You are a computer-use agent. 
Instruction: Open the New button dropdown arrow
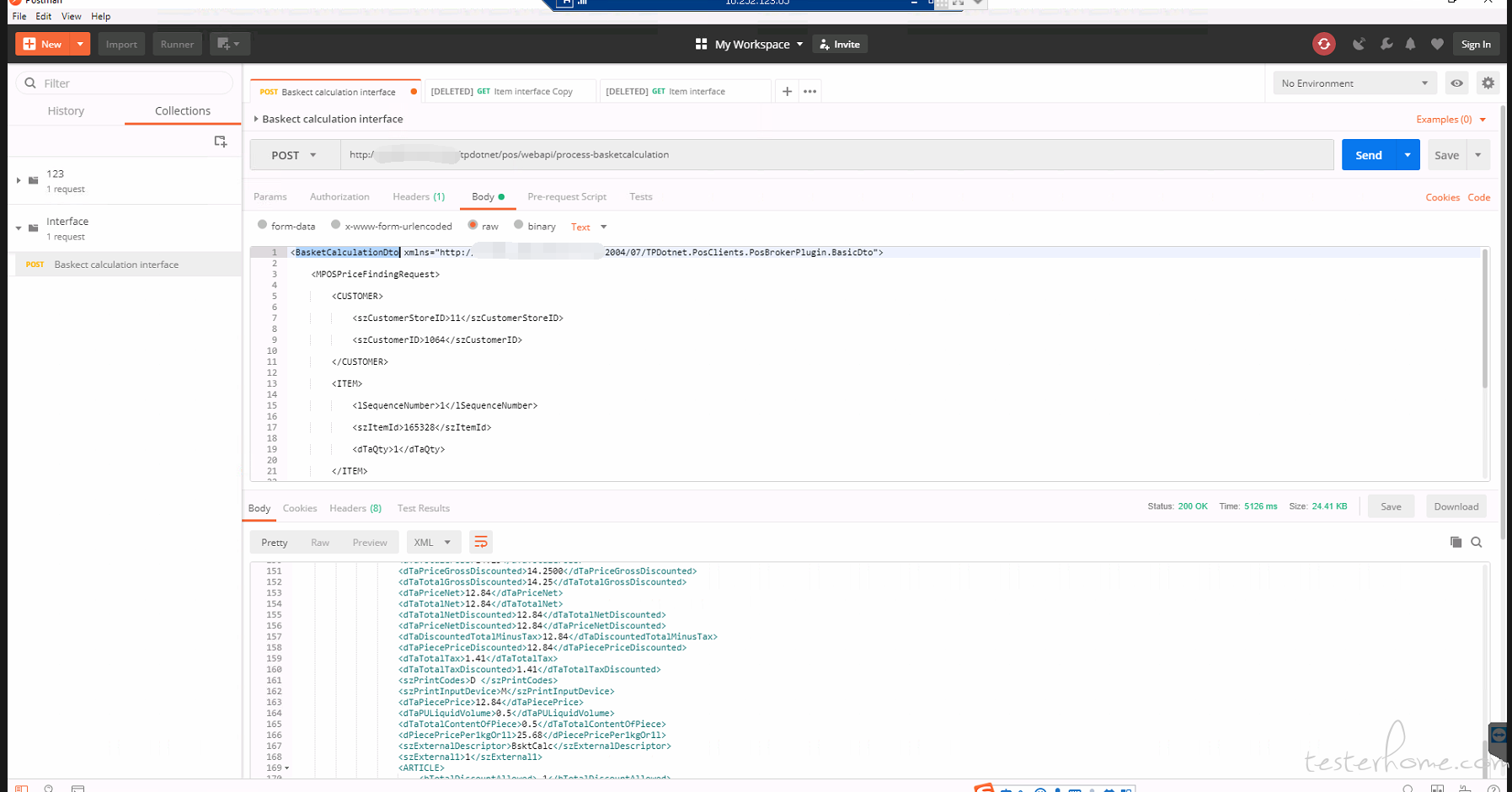pos(80,44)
